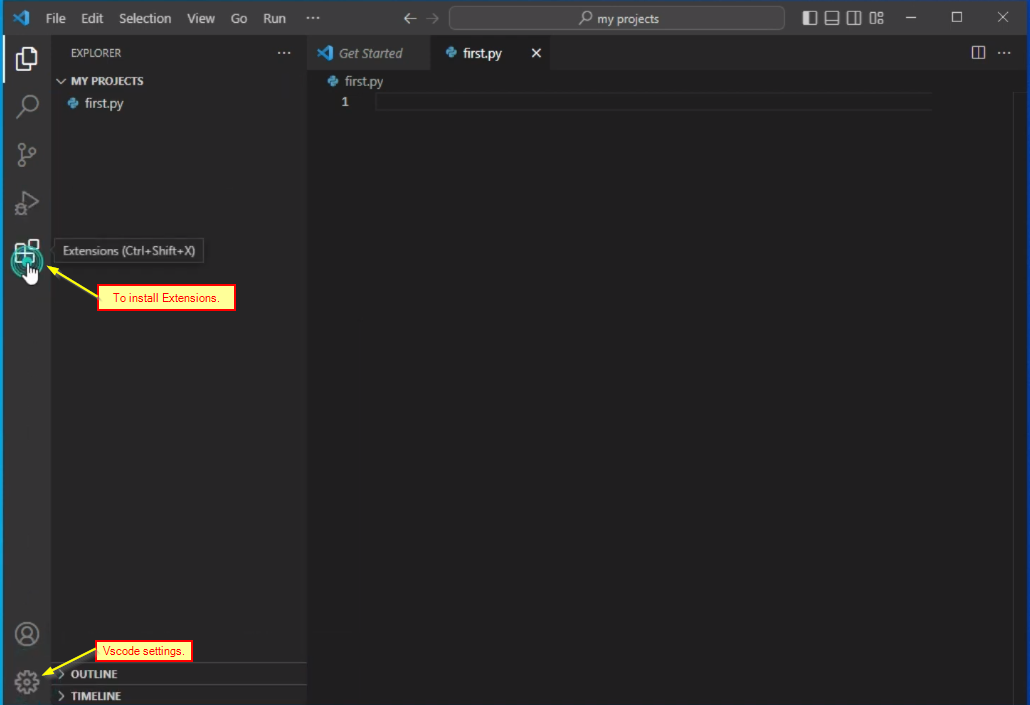The height and width of the screenshot is (705, 1030).
Task: Toggle the Primary Side Bar visibility
Action: point(809,17)
